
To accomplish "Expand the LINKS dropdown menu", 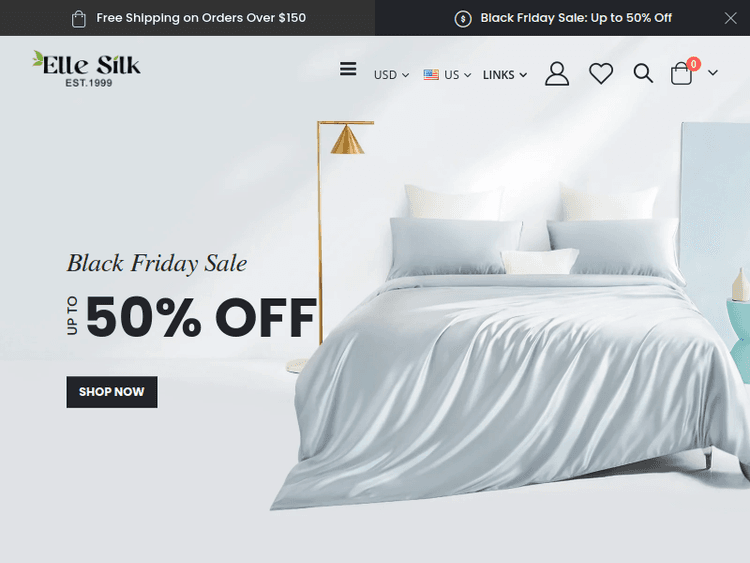I will (505, 75).
